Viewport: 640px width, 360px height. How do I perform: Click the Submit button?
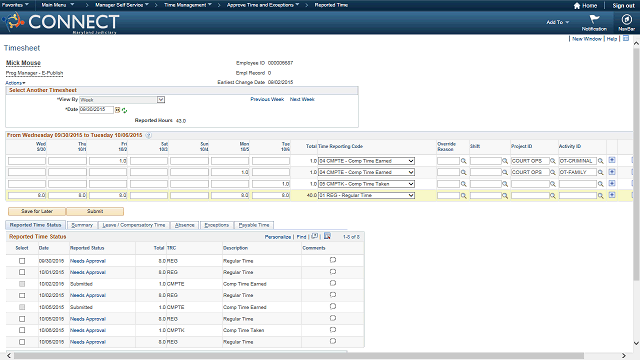point(95,211)
